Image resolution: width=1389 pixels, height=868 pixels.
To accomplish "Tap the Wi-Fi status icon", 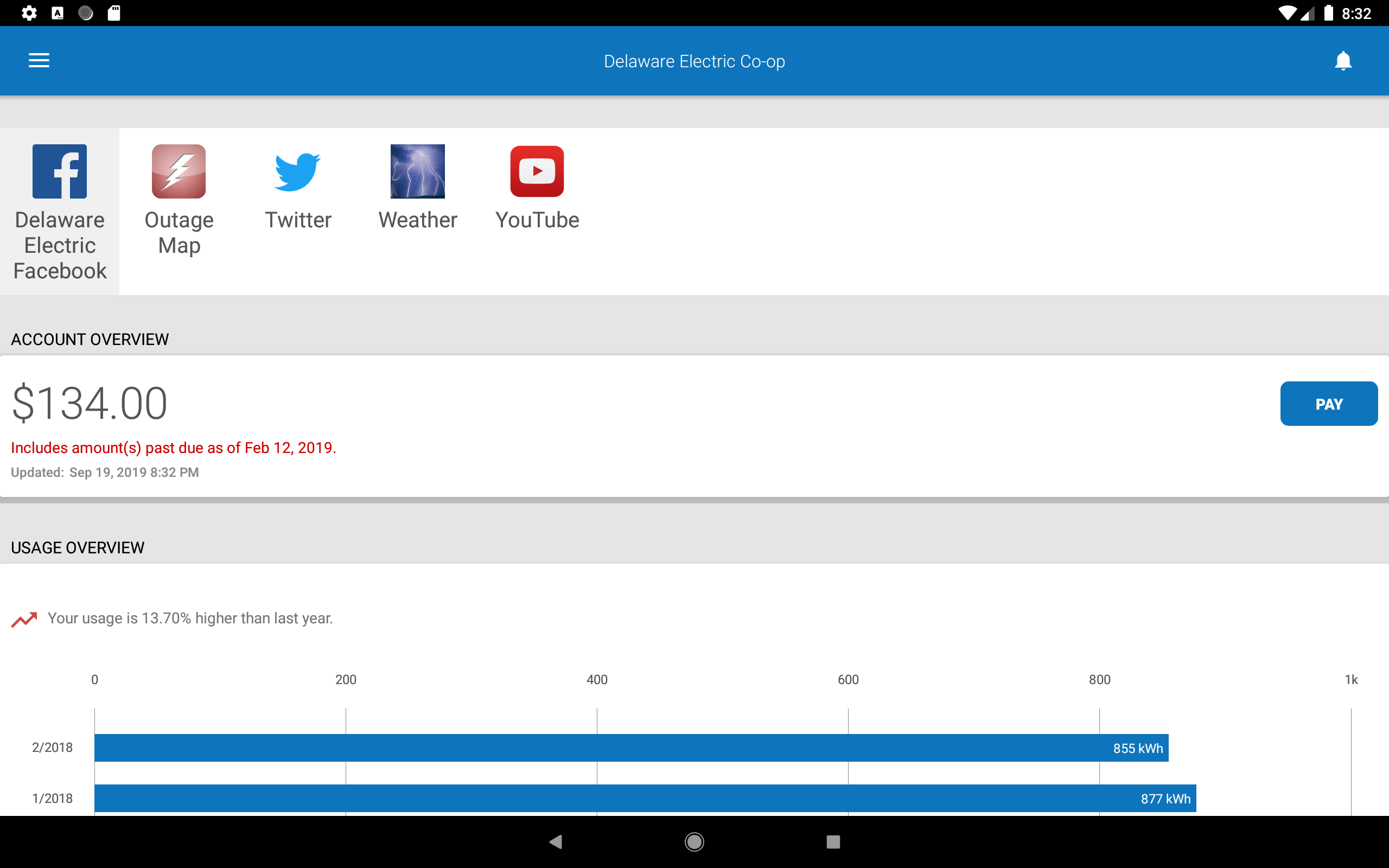I will [x=1287, y=13].
